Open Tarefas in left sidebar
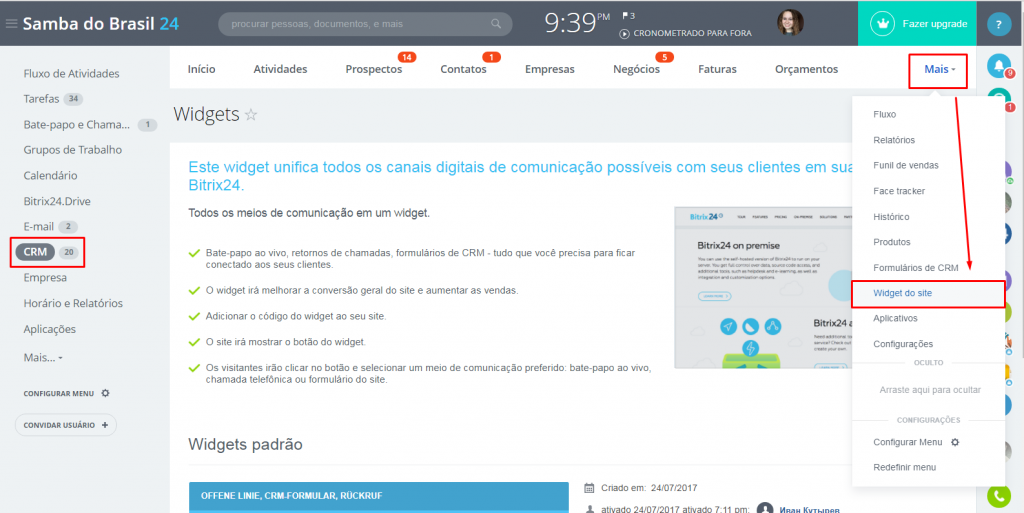This screenshot has height=513, width=1024. [41, 99]
